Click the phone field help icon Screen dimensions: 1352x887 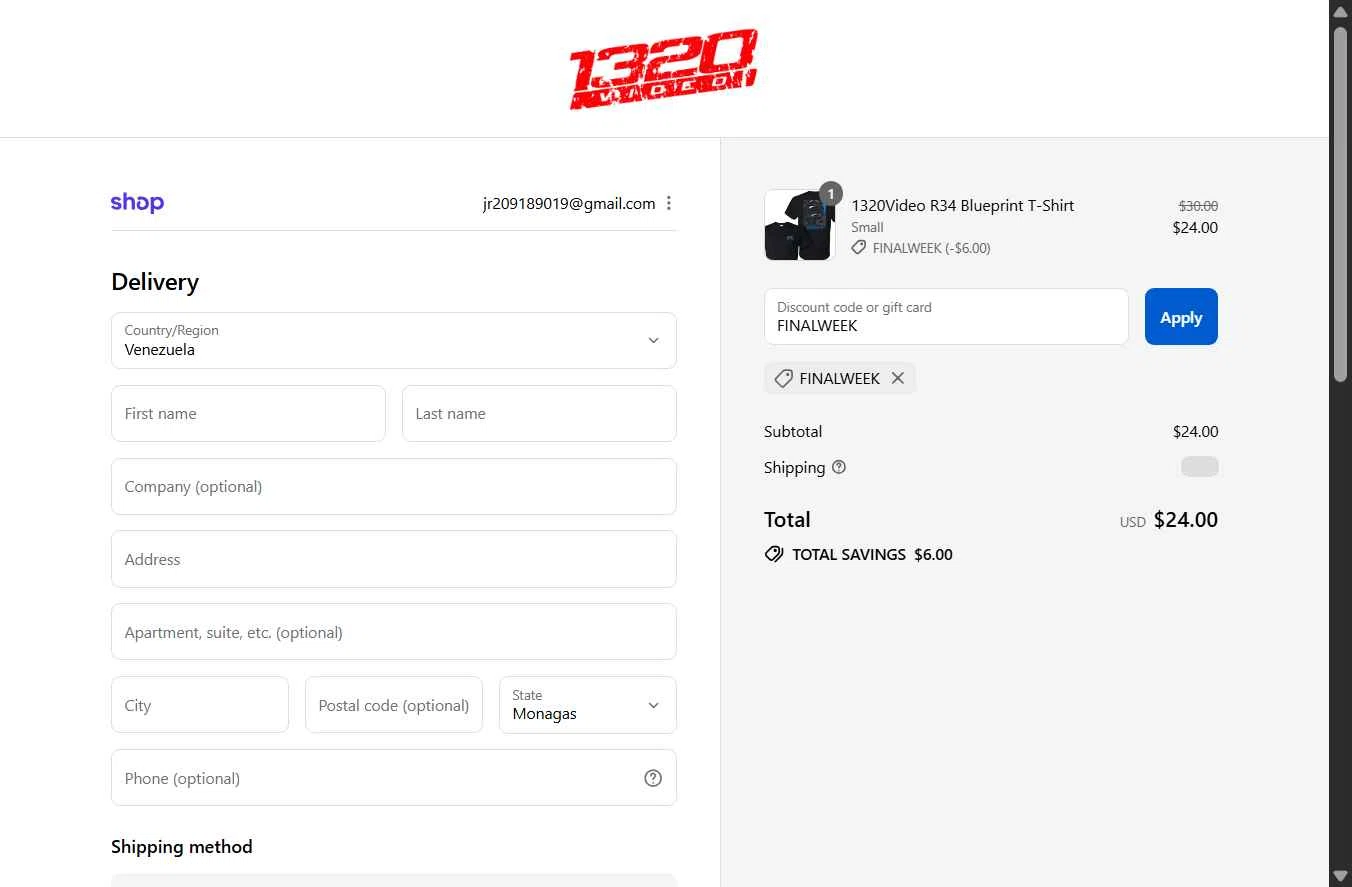(x=653, y=778)
